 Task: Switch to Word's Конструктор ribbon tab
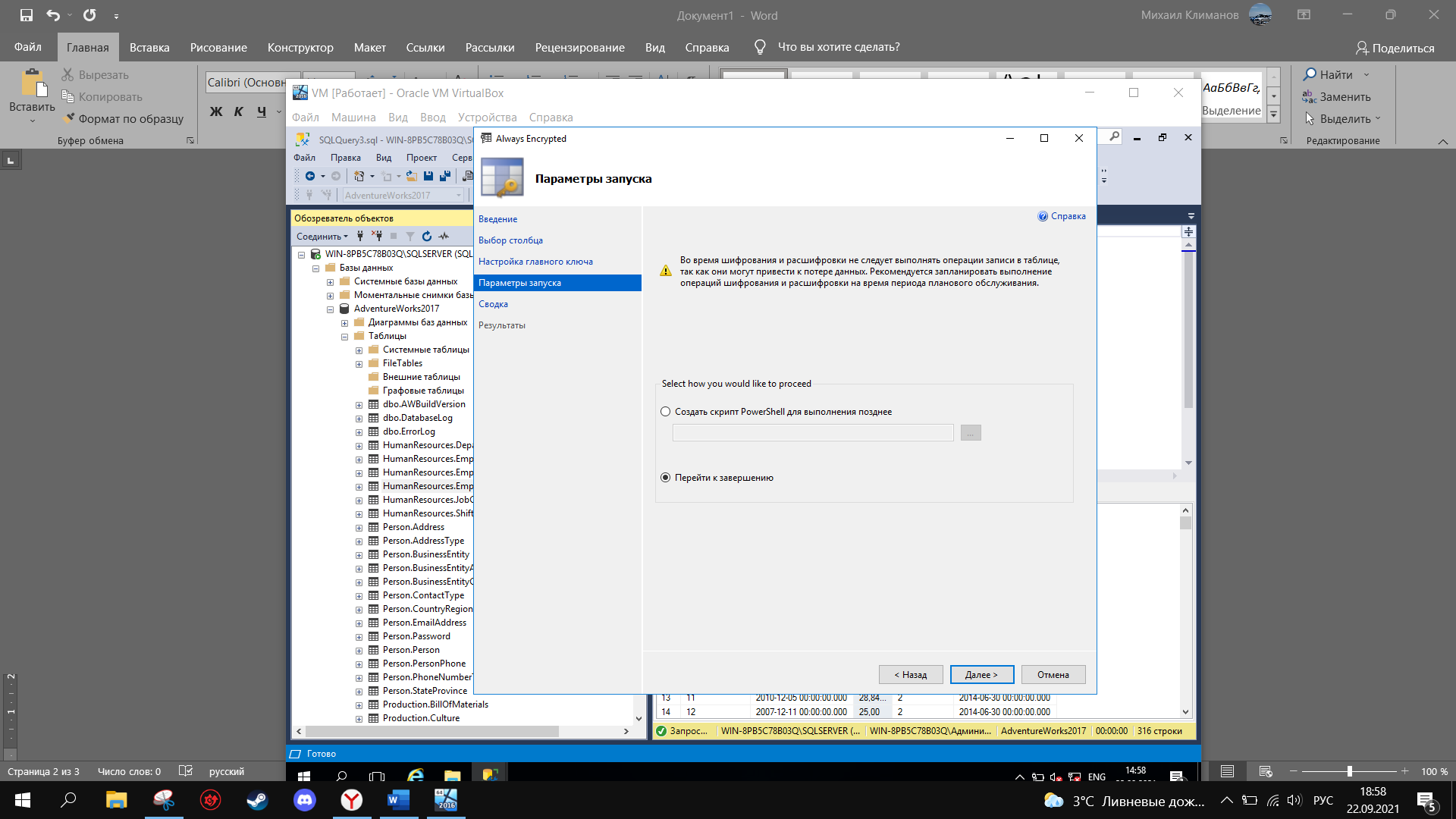tap(300, 47)
